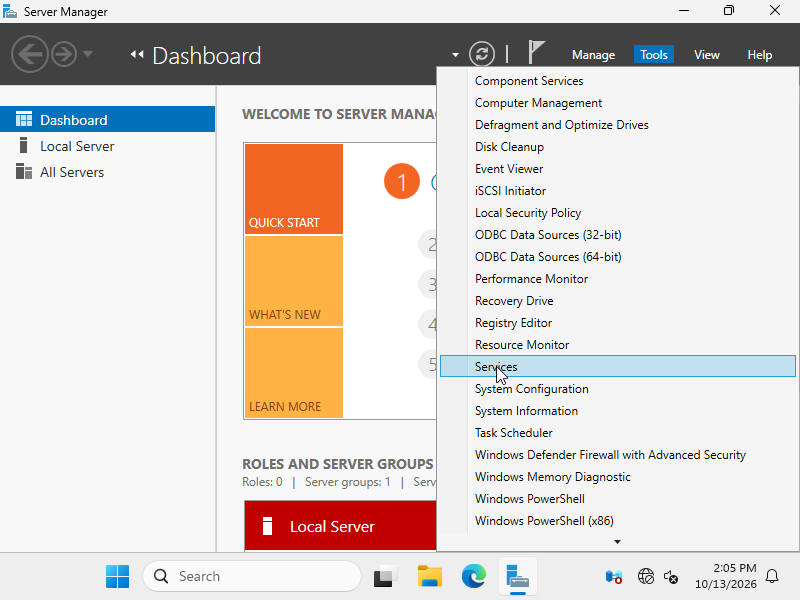
Task: Expand the dropdown beside refresh button
Action: [x=455, y=55]
